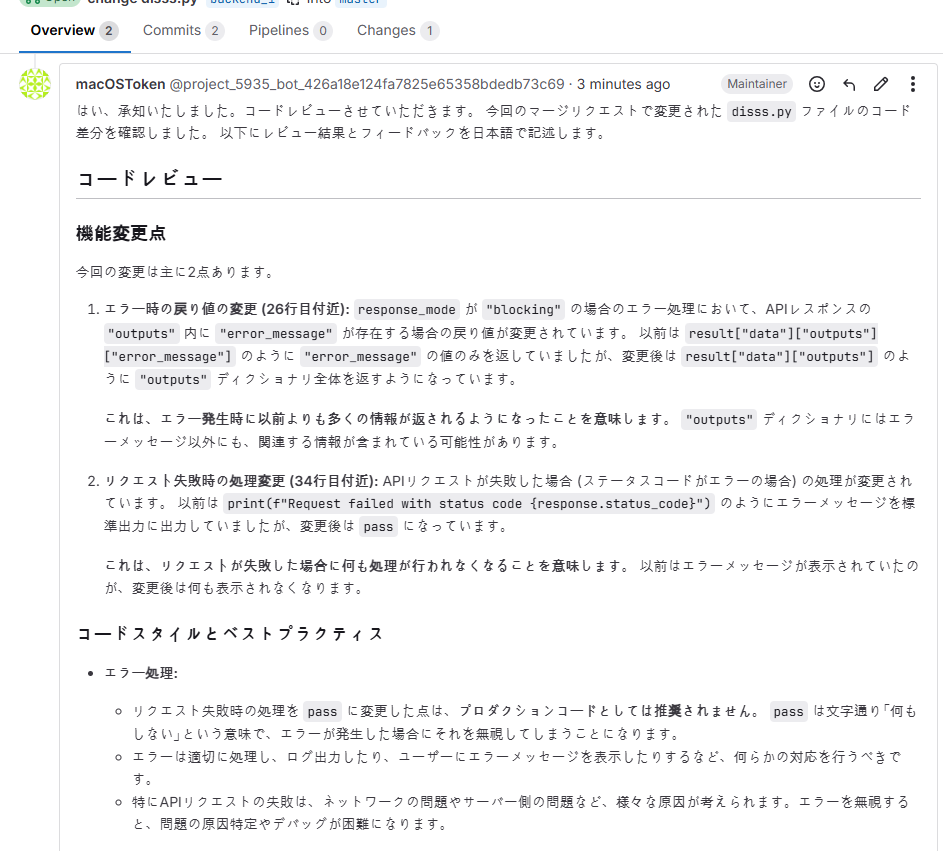
Task: View the Changes tab
Action: [388, 31]
